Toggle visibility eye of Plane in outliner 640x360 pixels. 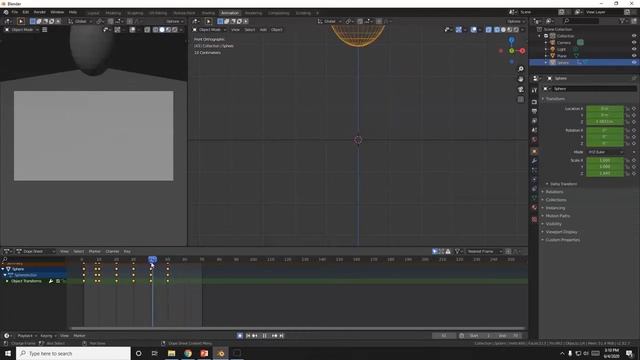634,56
